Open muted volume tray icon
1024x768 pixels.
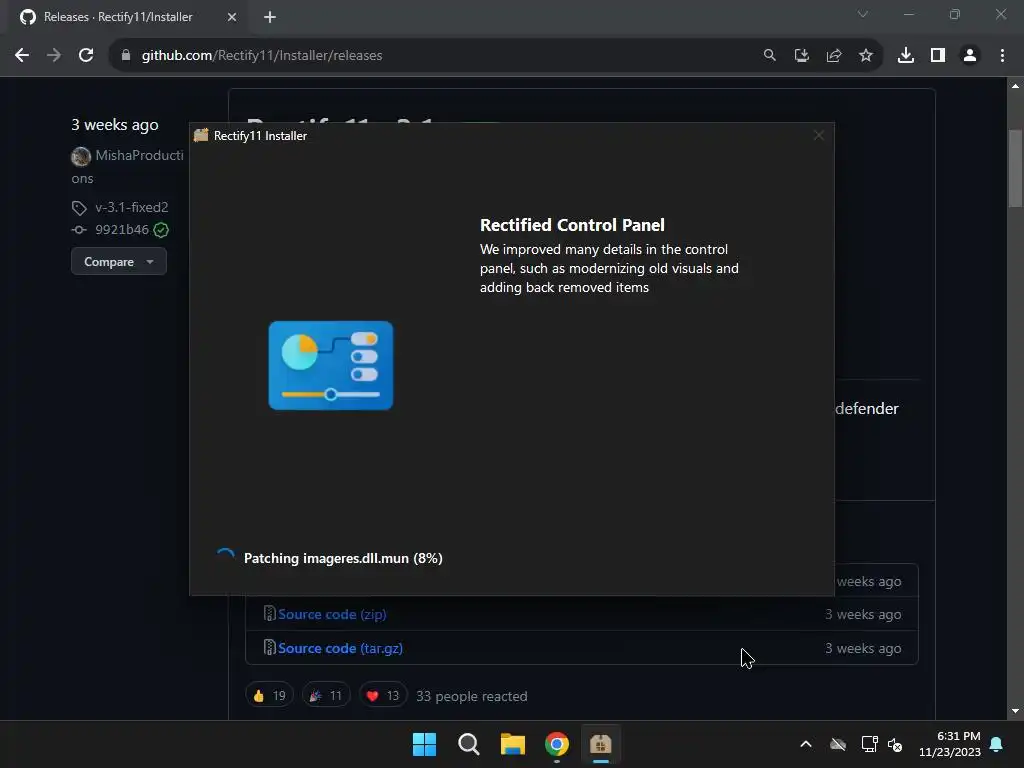click(895, 744)
